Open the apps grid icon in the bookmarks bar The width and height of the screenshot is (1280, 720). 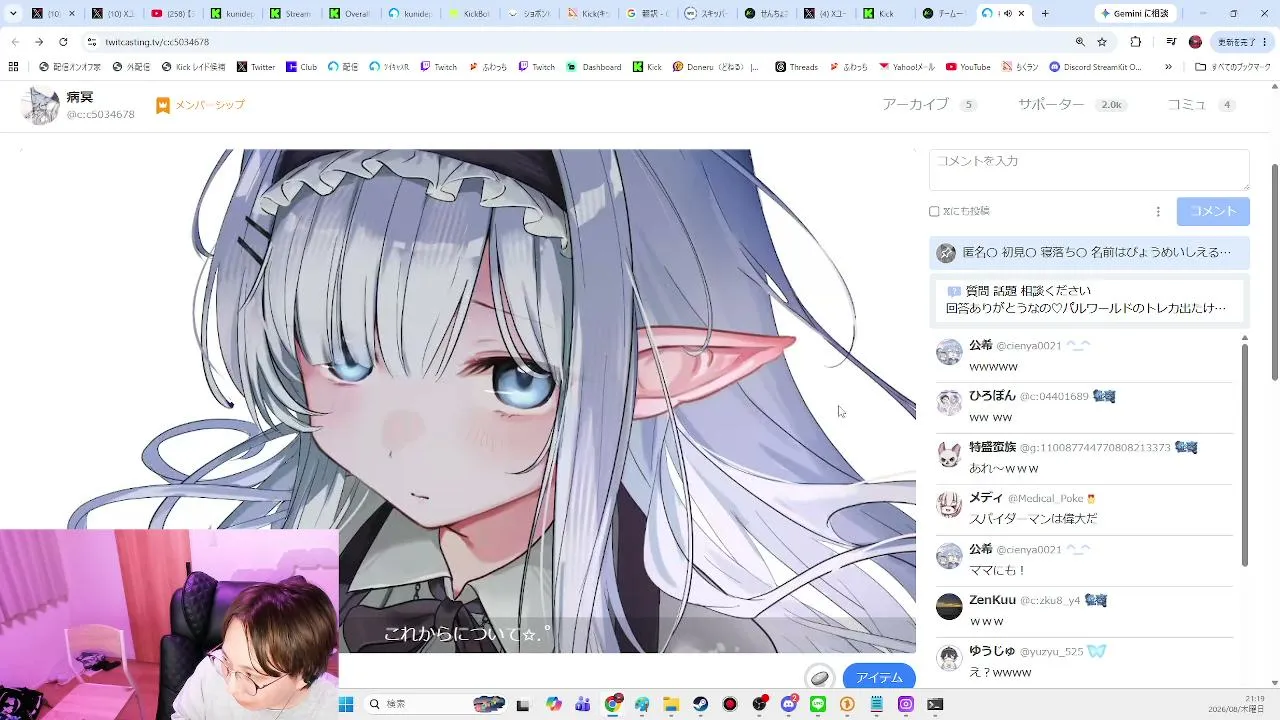[x=13, y=67]
